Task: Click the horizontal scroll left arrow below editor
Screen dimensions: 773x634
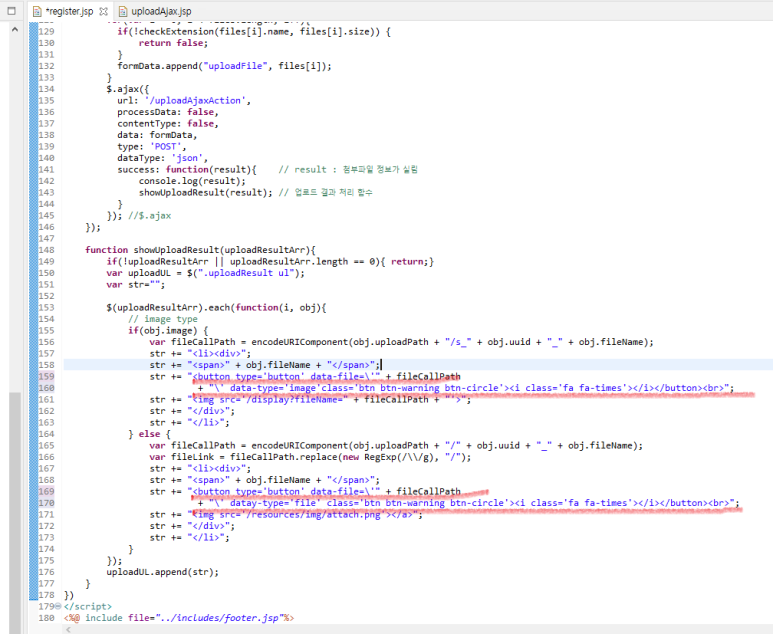Action: coord(69,630)
